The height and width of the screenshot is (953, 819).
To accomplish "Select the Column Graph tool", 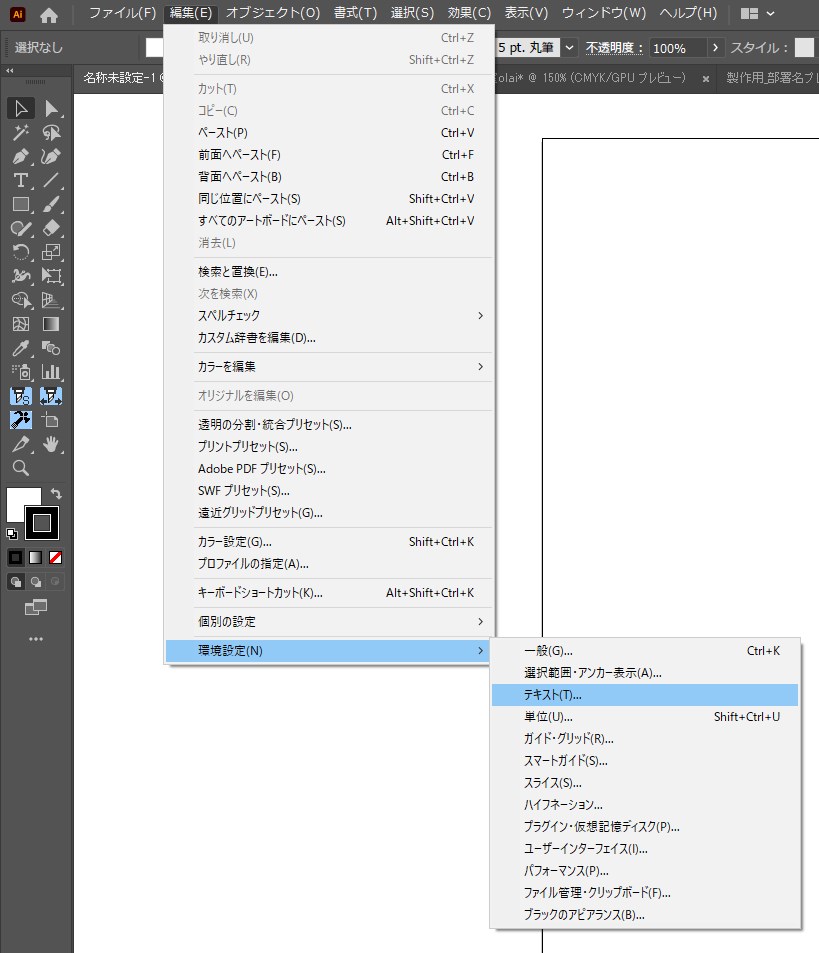I will tap(51, 372).
